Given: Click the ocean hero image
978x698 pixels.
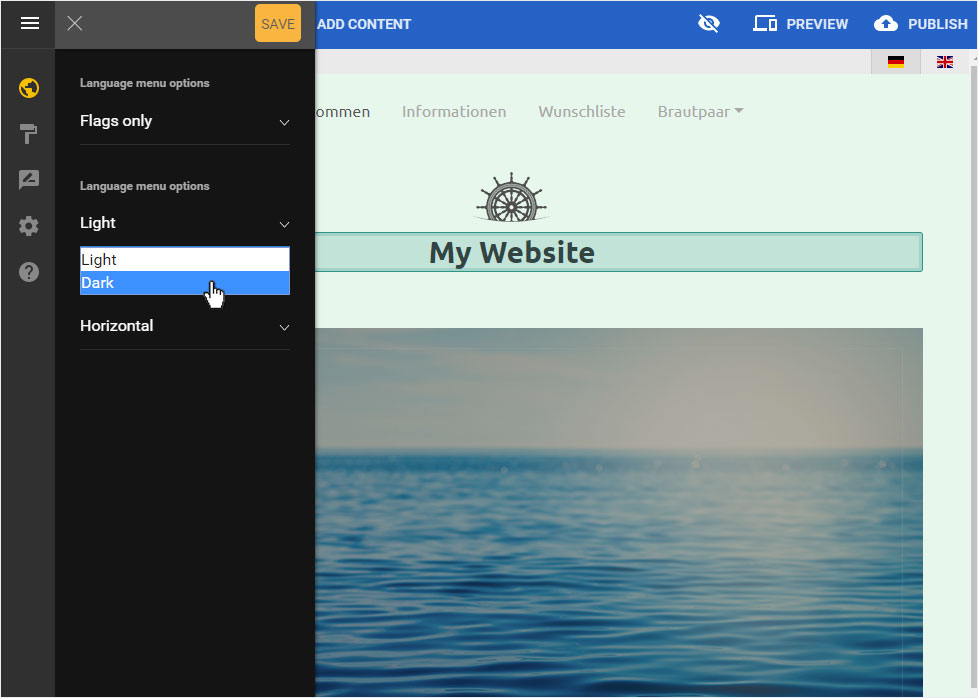Looking at the screenshot, I should [619, 512].
